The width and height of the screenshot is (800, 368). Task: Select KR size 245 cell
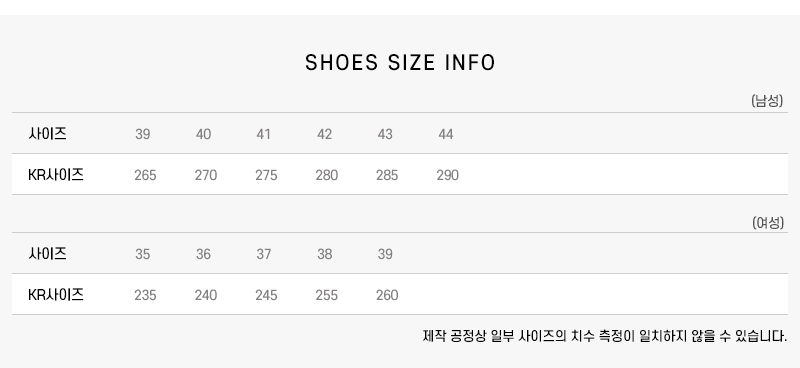tap(266, 296)
